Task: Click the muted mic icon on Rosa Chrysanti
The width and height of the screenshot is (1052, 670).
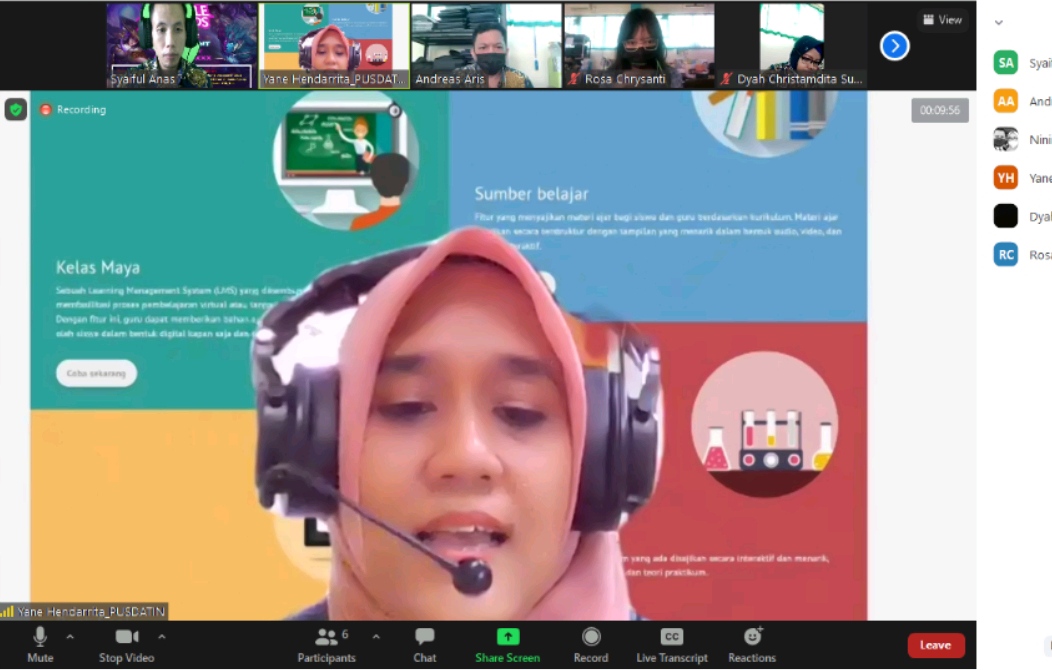Action: (x=574, y=79)
